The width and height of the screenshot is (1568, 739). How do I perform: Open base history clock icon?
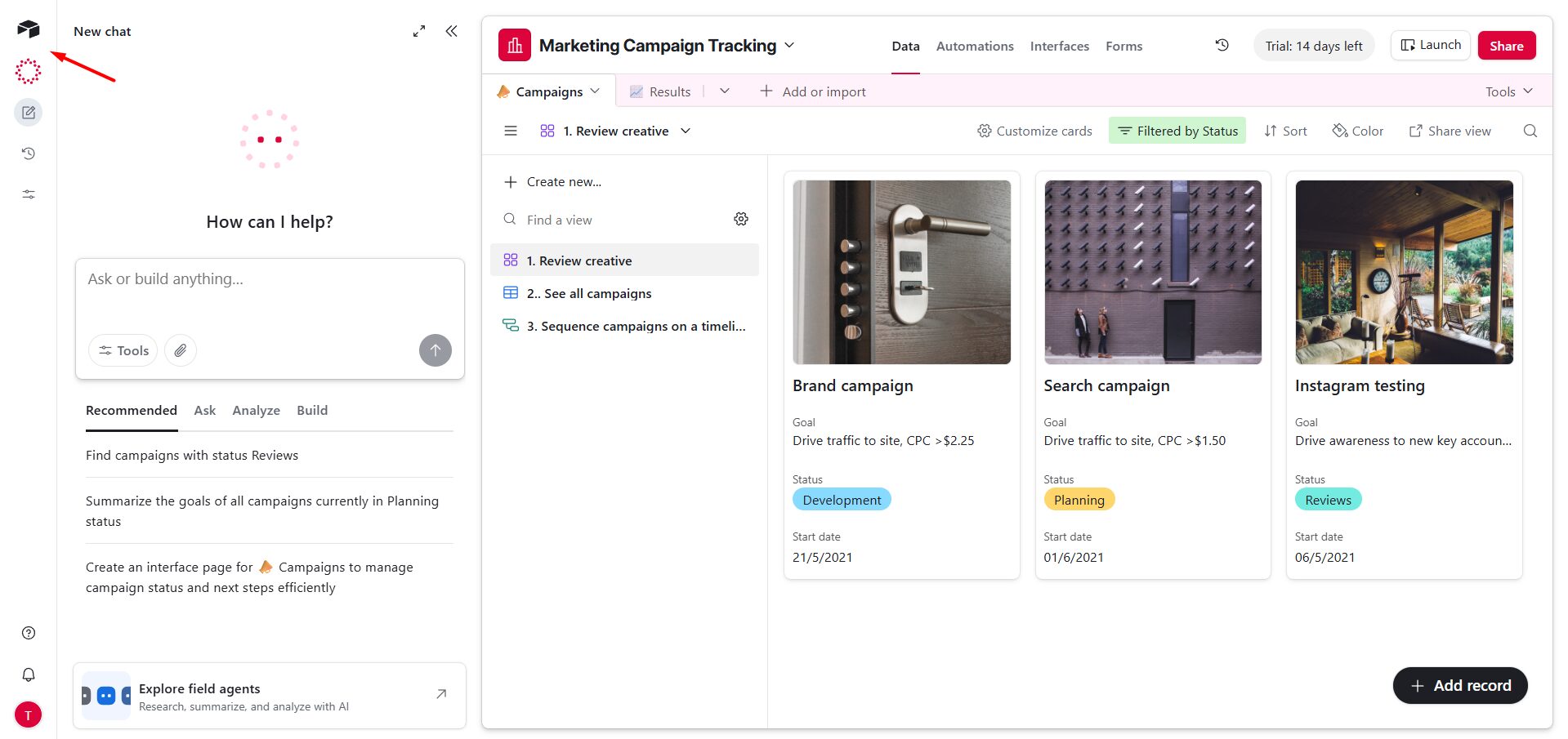click(x=1222, y=46)
